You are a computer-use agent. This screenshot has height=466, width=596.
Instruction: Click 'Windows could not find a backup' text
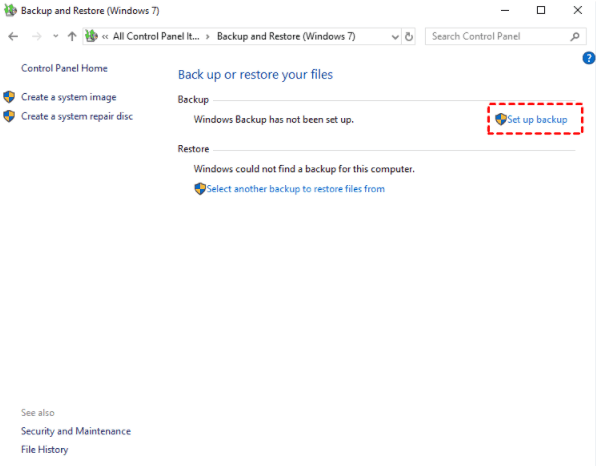[x=304, y=169]
